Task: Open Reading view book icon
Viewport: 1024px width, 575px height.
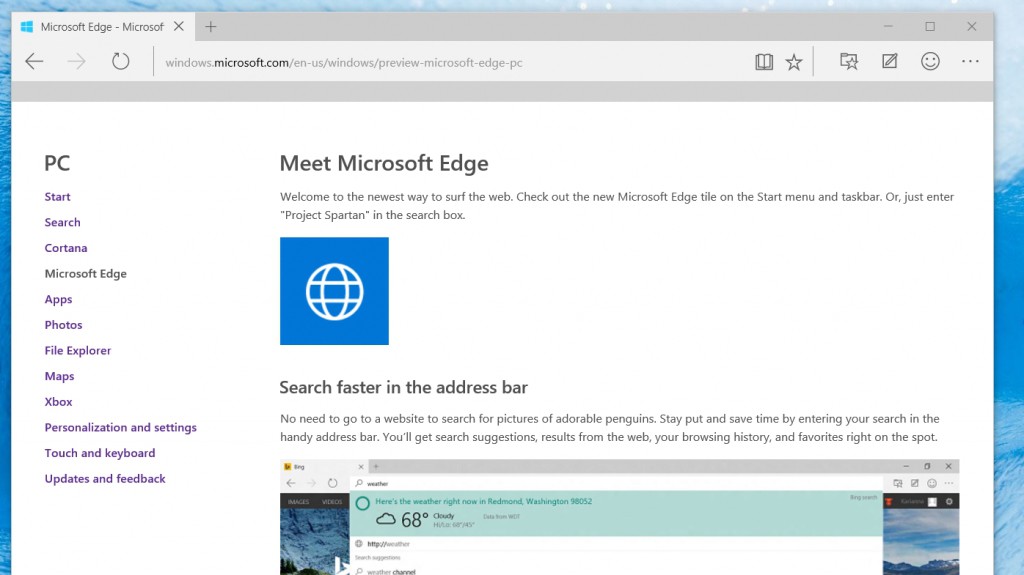Action: [764, 62]
